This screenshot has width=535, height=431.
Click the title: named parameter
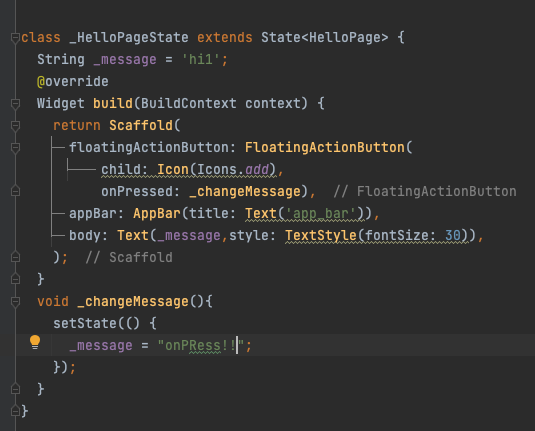click(x=212, y=213)
